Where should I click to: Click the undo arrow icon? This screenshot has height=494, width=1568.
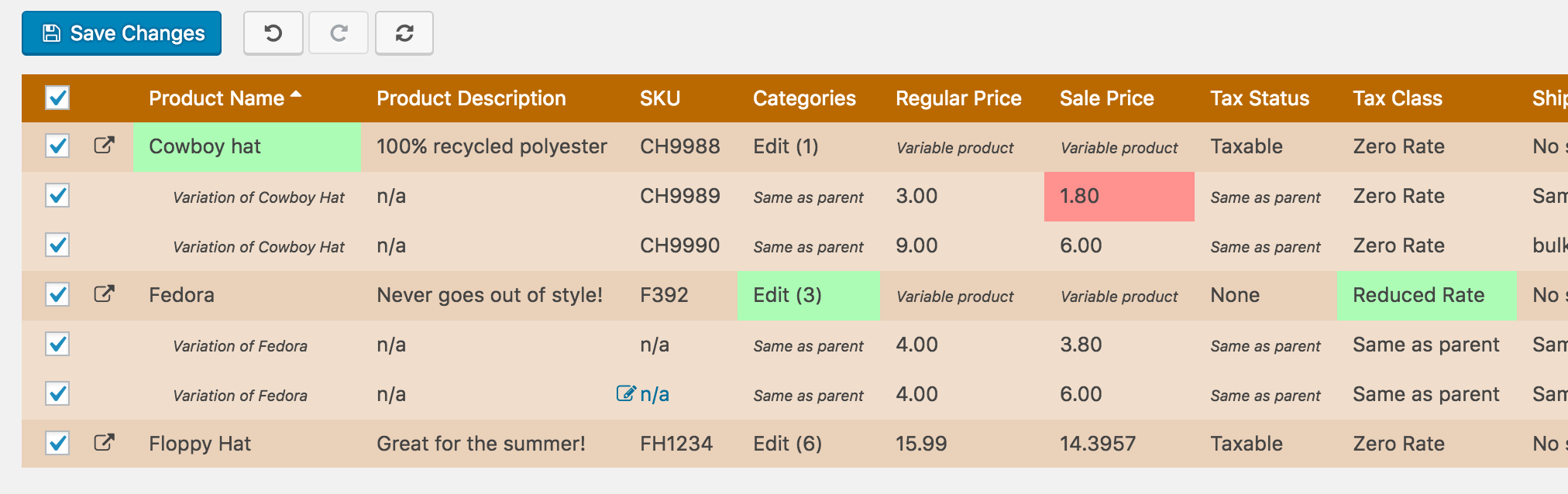pyautogui.click(x=273, y=33)
